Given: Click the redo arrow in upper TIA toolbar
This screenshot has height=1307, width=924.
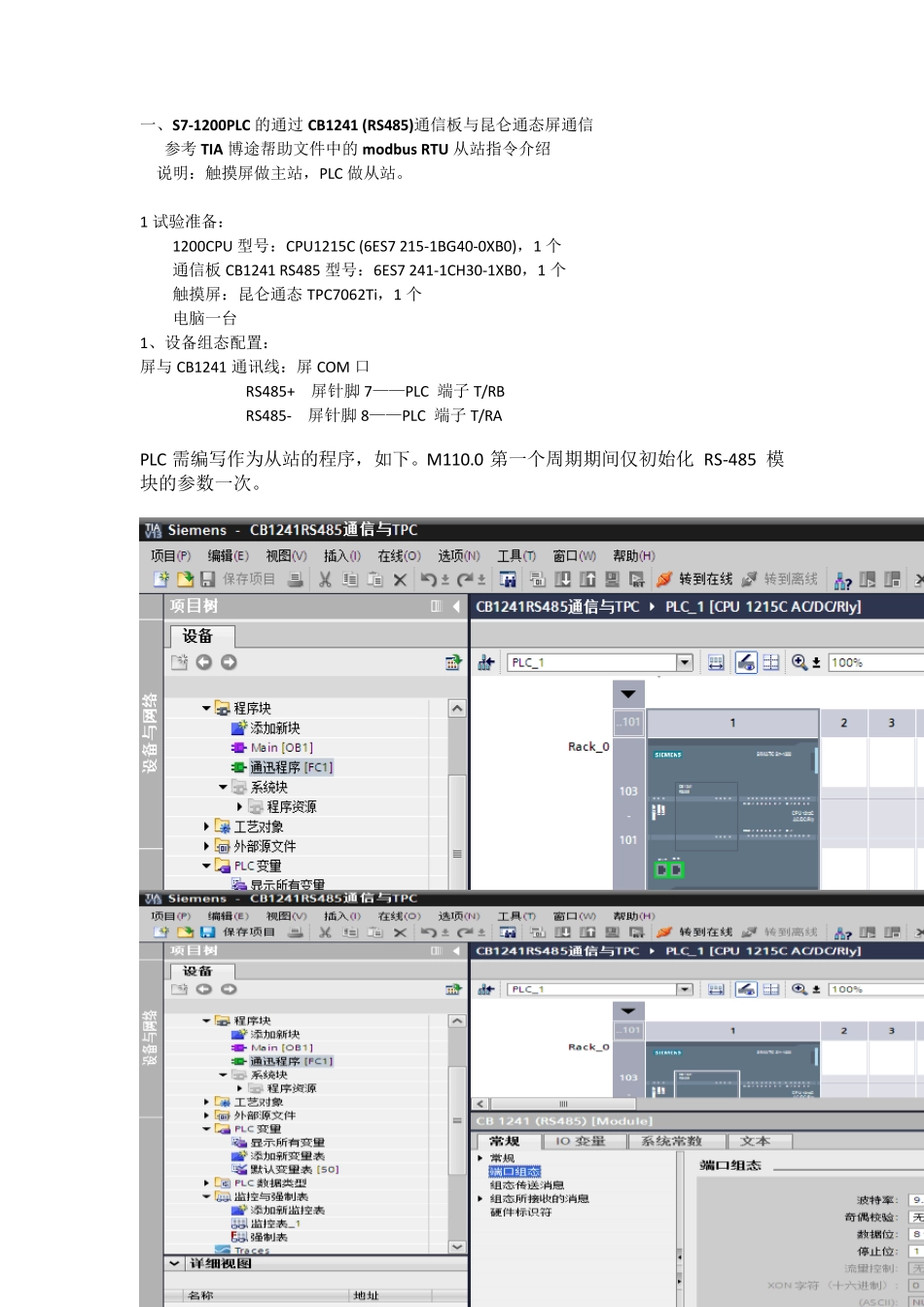Looking at the screenshot, I should tap(465, 580).
